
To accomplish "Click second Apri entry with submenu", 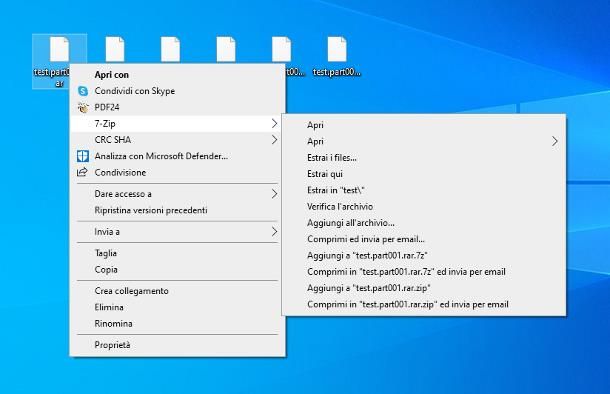I will (424, 142).
